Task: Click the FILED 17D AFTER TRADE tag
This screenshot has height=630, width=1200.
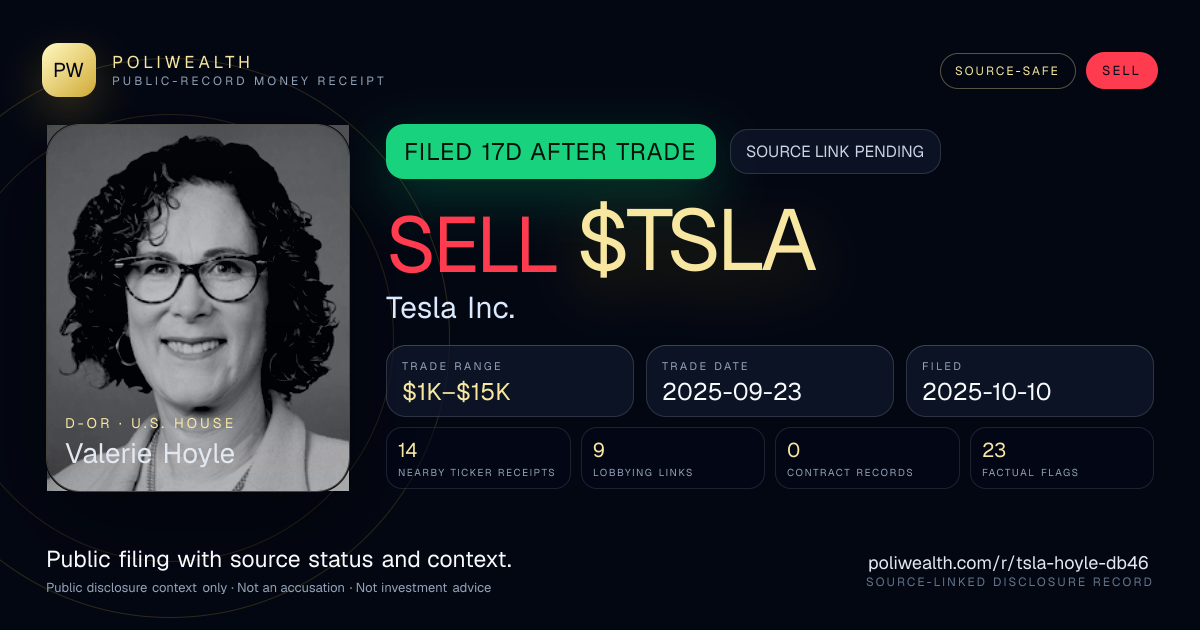Action: coord(551,152)
